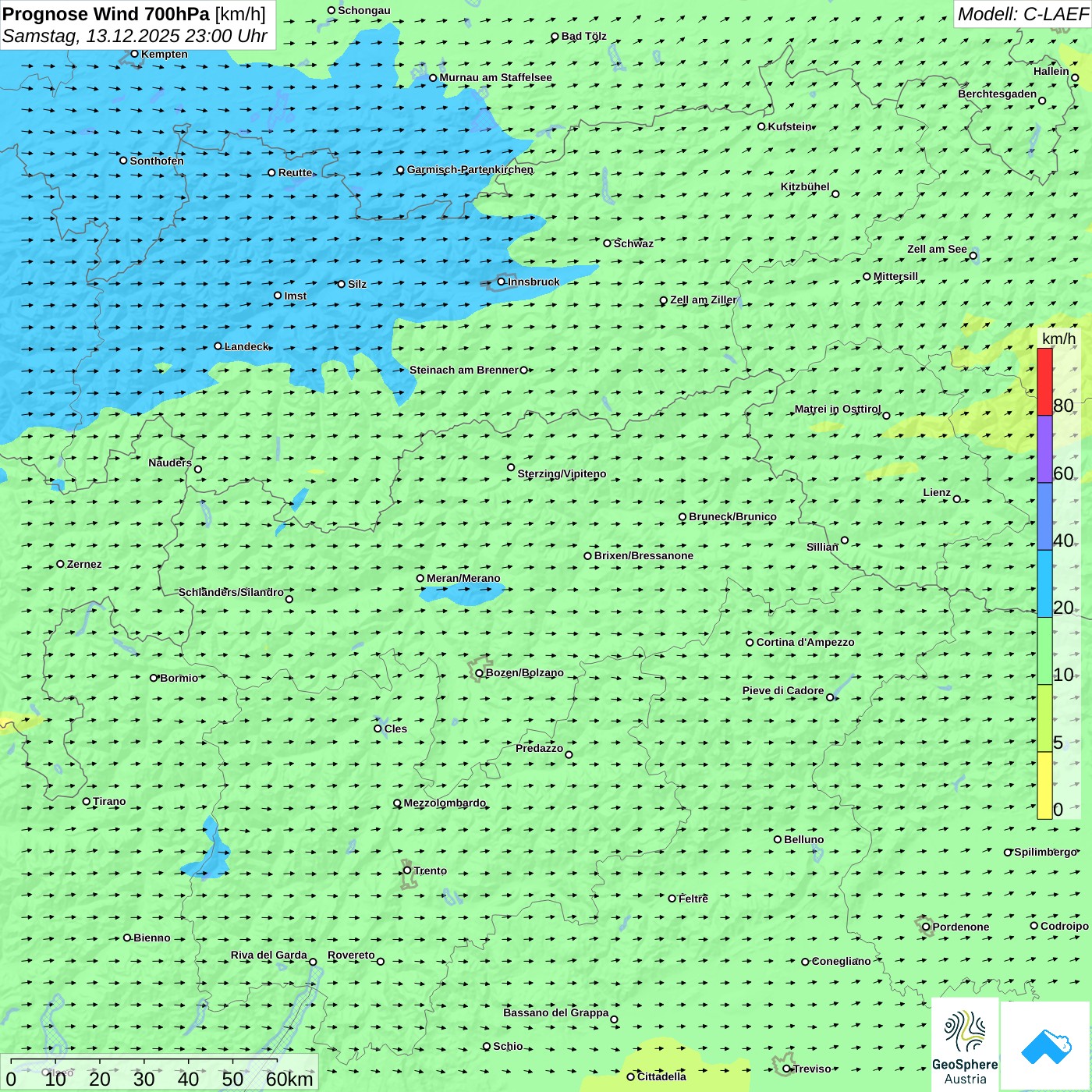Screen dimensions: 1092x1092
Task: Click the light blue 20–40 legend band
Action: pos(1044,583)
